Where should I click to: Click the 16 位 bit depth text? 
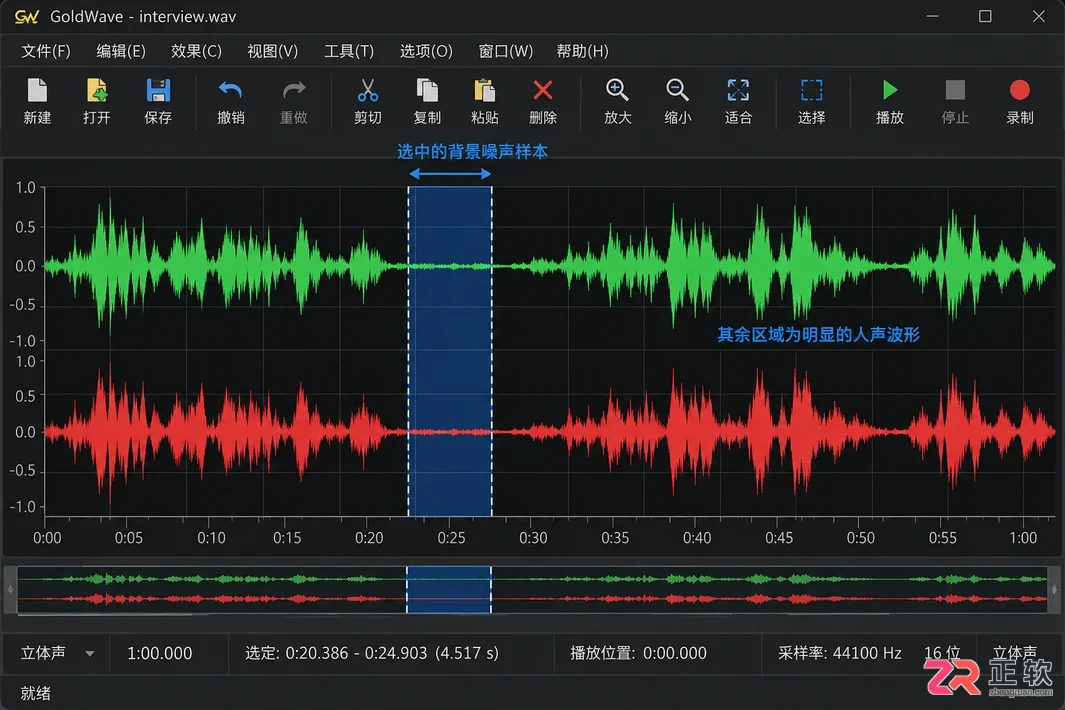[x=941, y=654]
